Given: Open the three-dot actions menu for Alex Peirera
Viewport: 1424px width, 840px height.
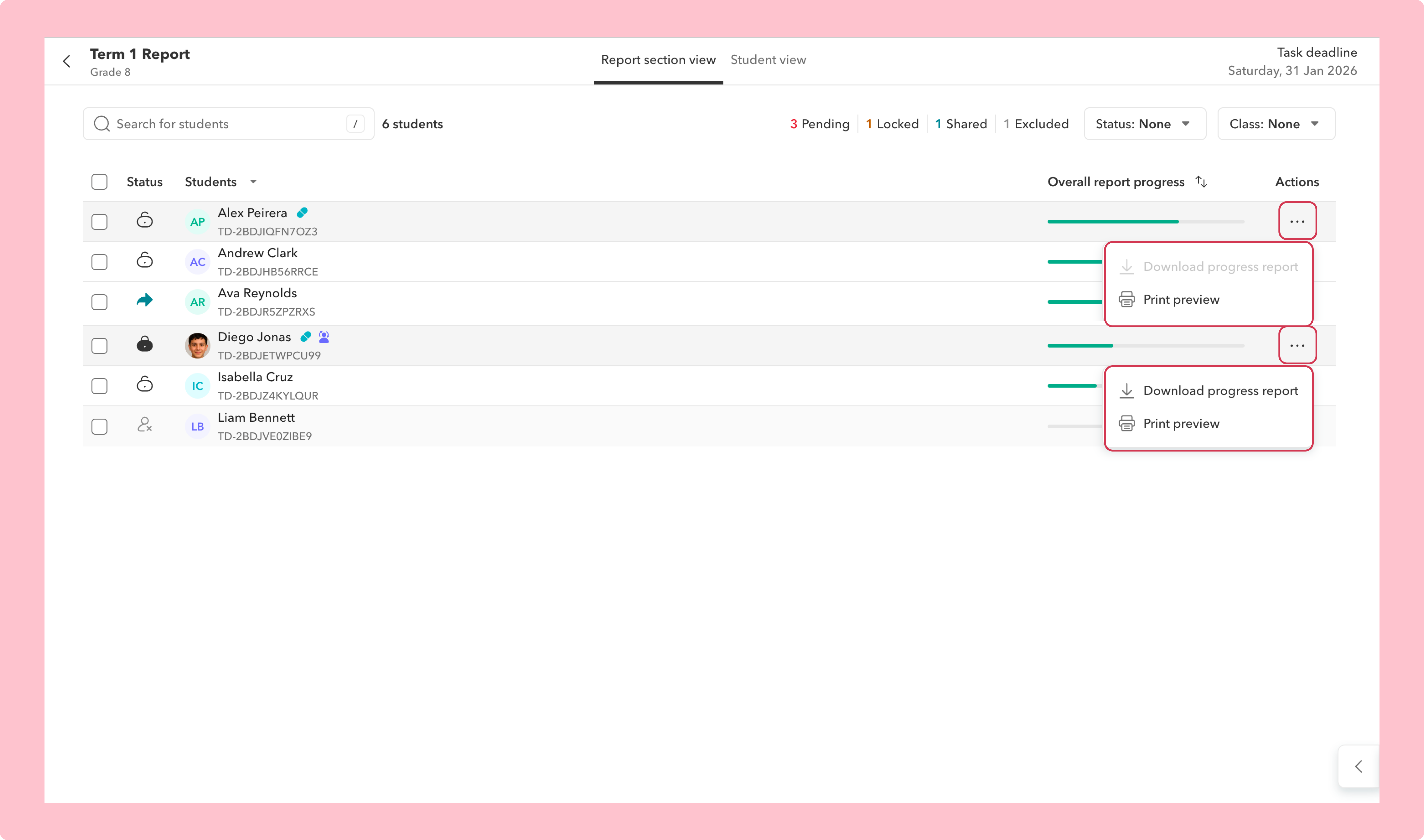Looking at the screenshot, I should (x=1297, y=221).
